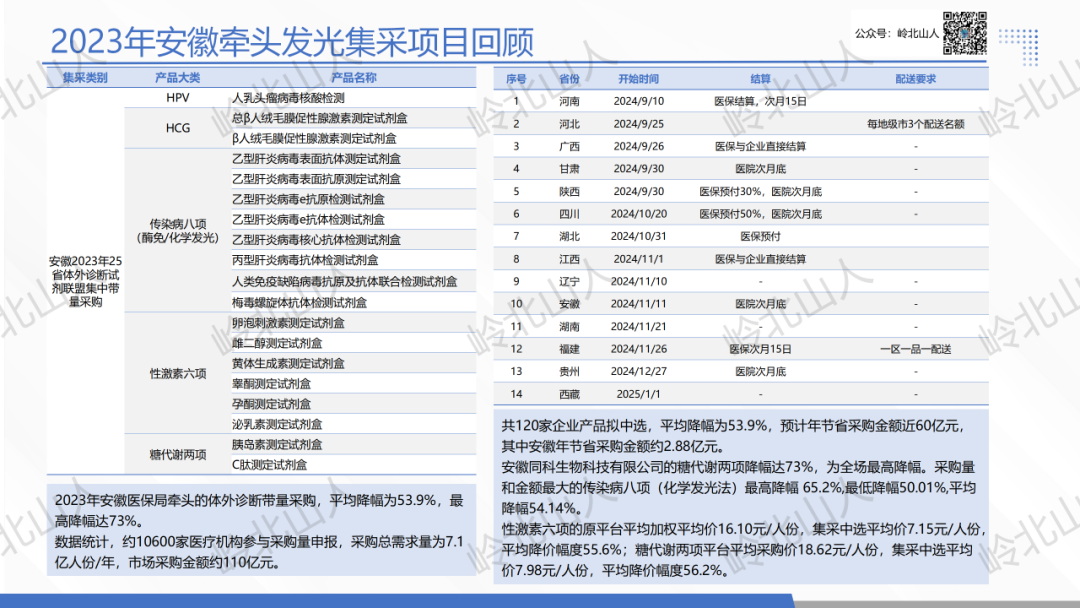Screen dimensions: 1080x608
Task: Click the 每地级市3个配送名额 cell
Action: 915,124
